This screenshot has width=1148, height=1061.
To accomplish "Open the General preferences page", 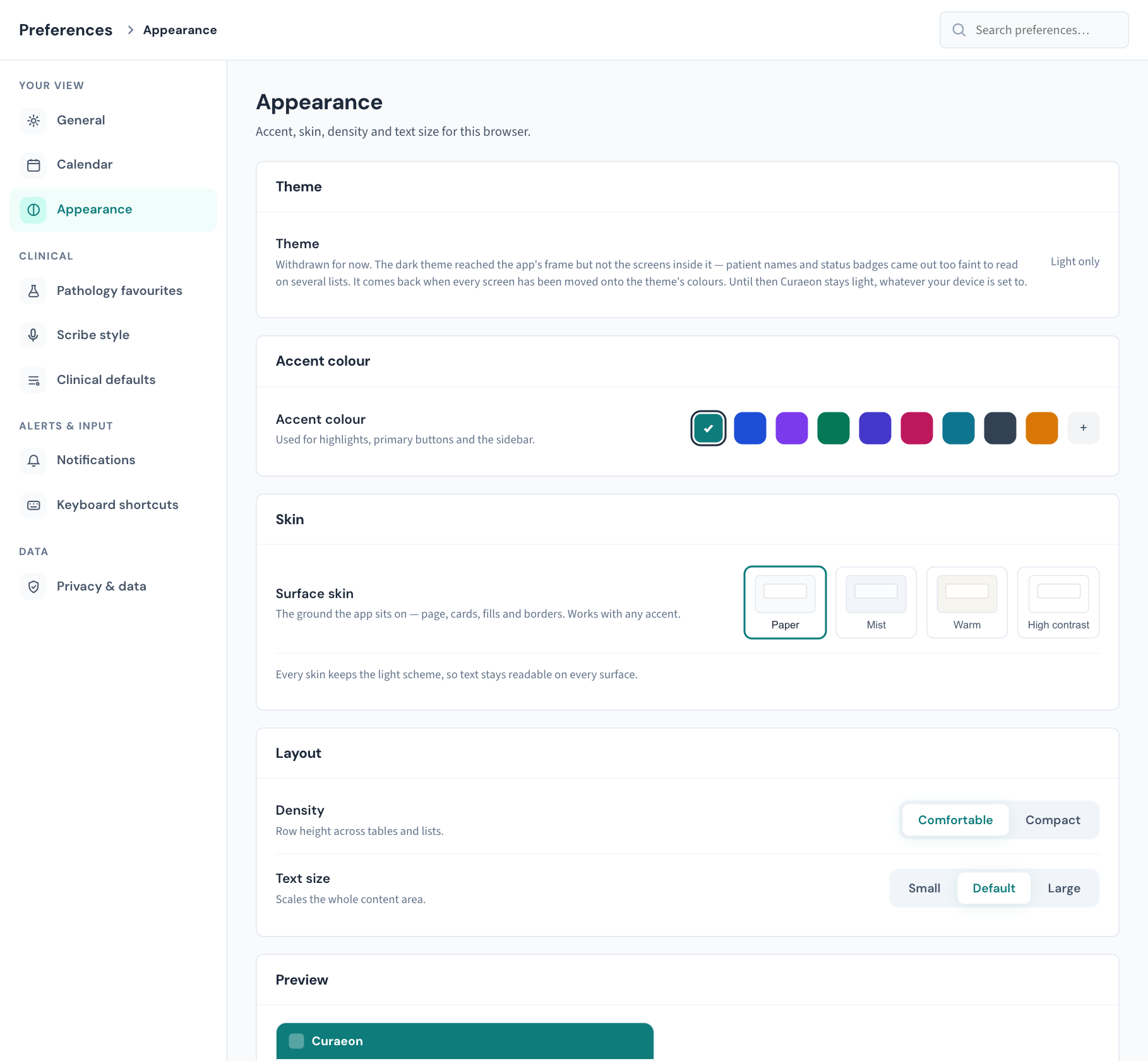I will (113, 121).
